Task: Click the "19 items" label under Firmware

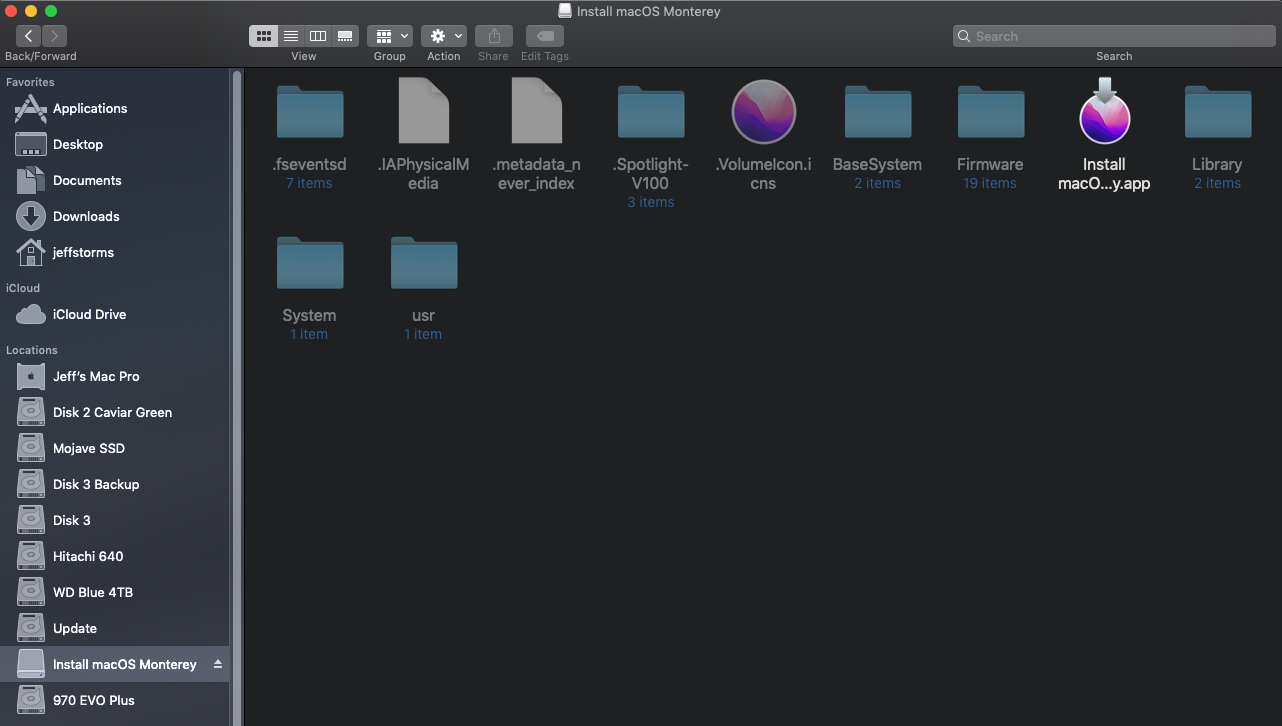Action: [x=991, y=183]
